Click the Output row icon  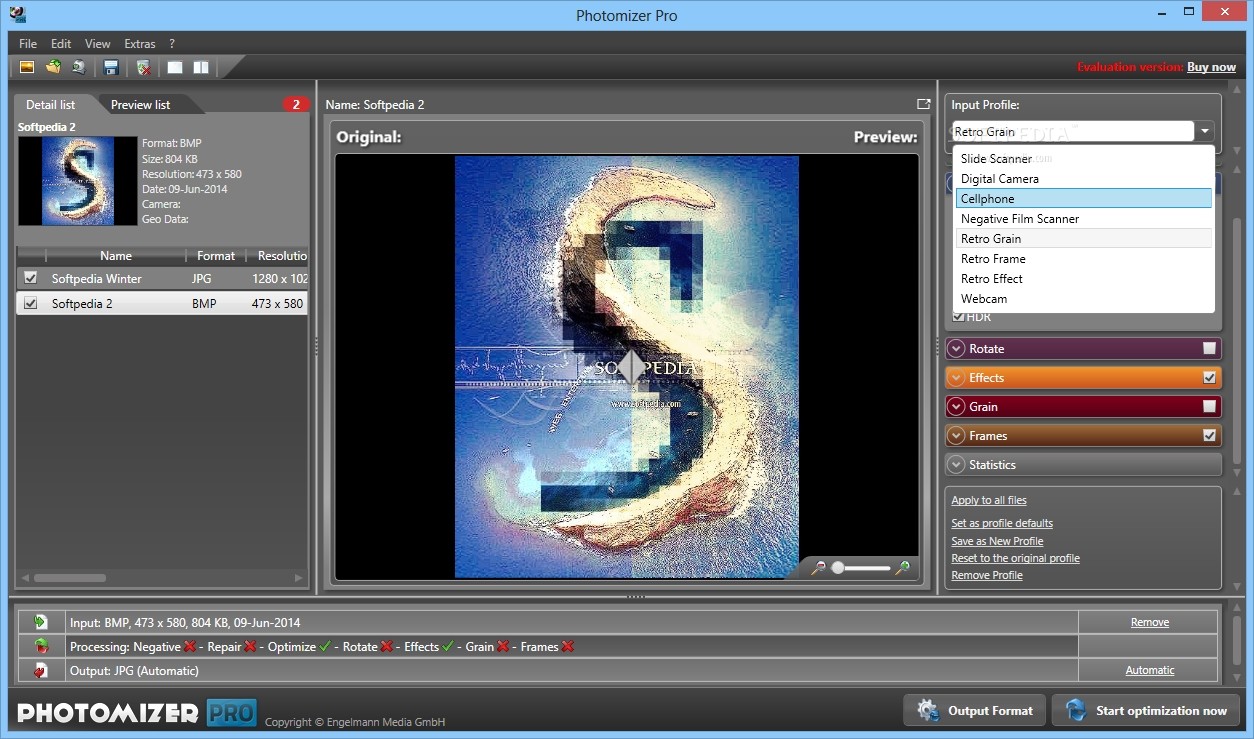pos(41,670)
